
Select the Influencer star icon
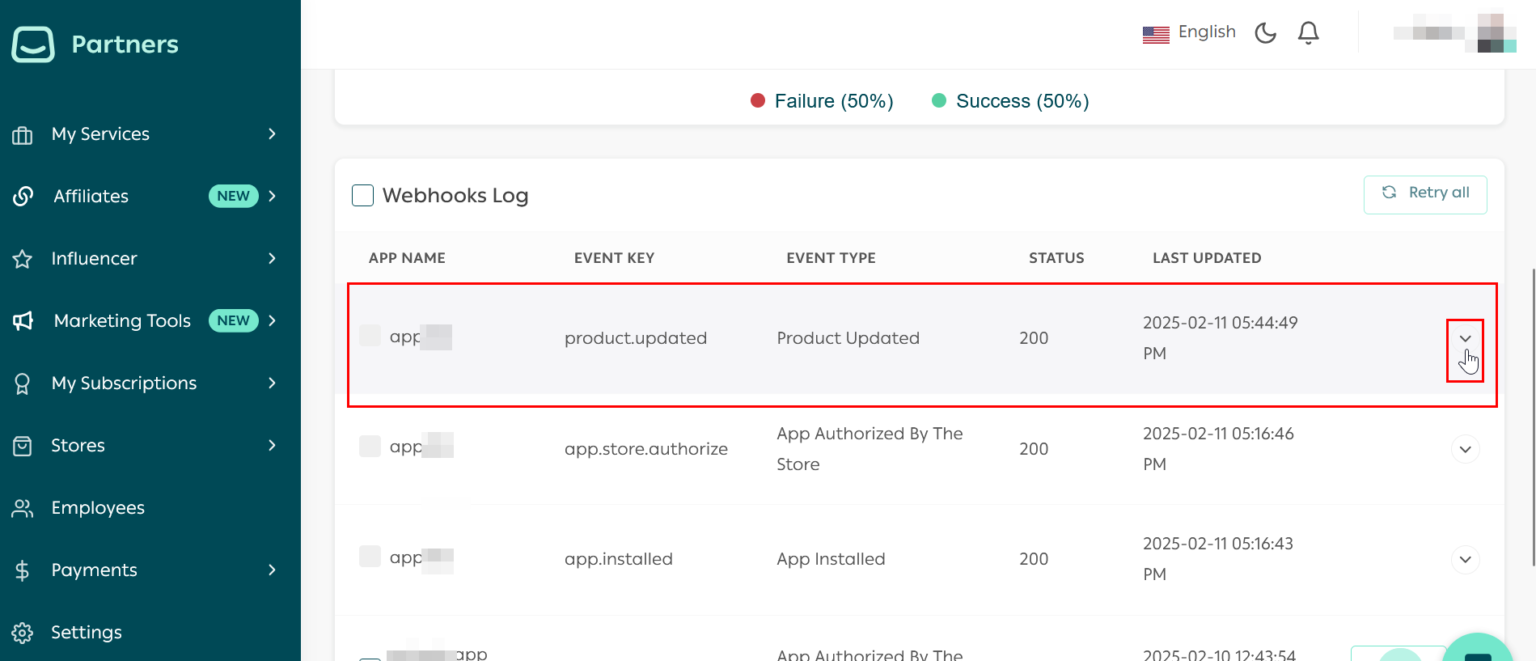pos(22,259)
